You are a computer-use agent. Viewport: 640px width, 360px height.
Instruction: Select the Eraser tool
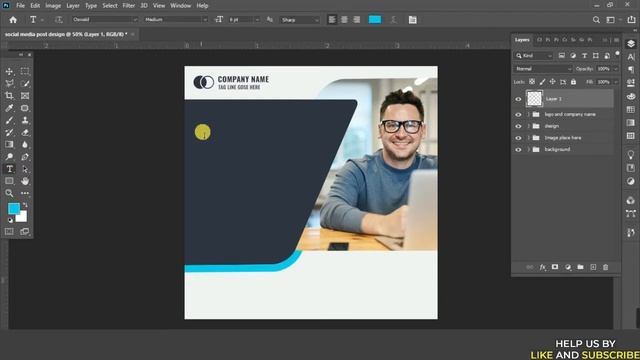pyautogui.click(x=25, y=133)
